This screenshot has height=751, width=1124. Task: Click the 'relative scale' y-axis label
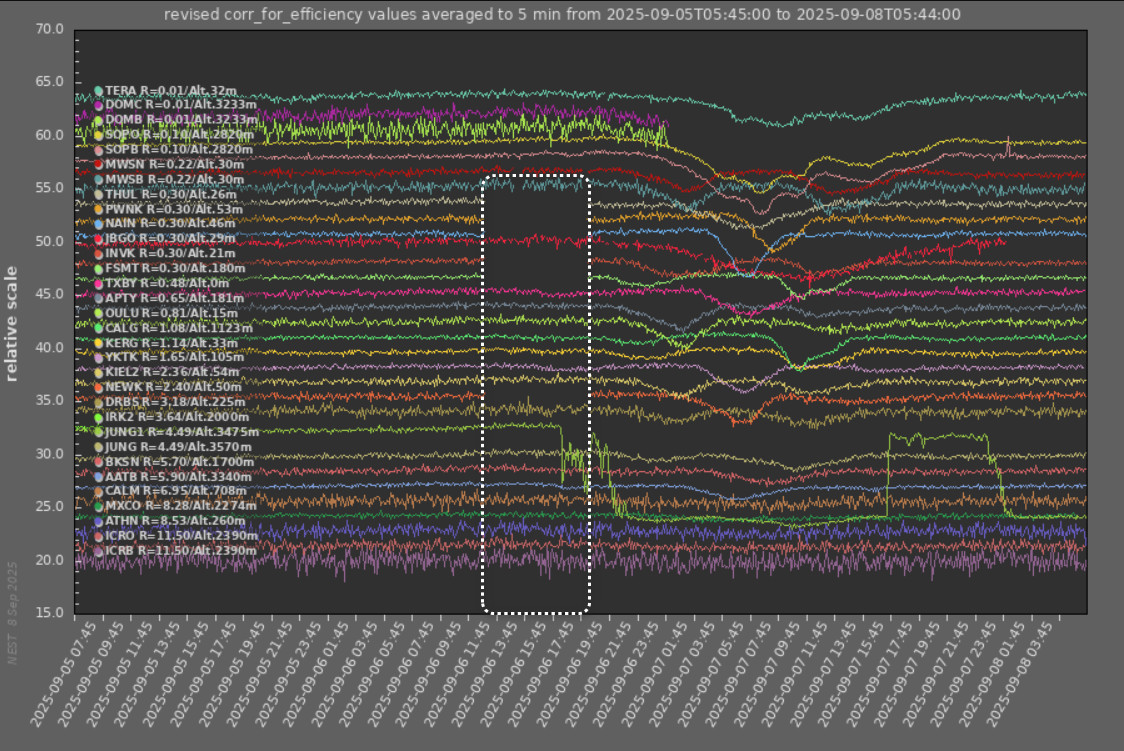pos(13,323)
